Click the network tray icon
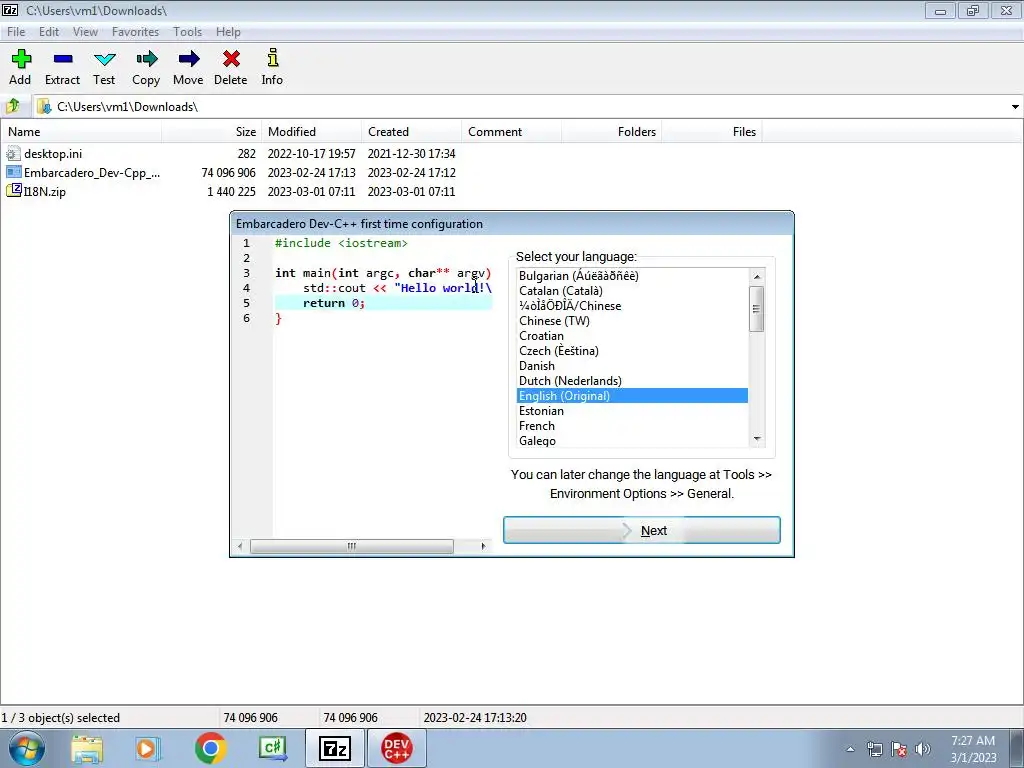The height and width of the screenshot is (768, 1024). tap(874, 749)
